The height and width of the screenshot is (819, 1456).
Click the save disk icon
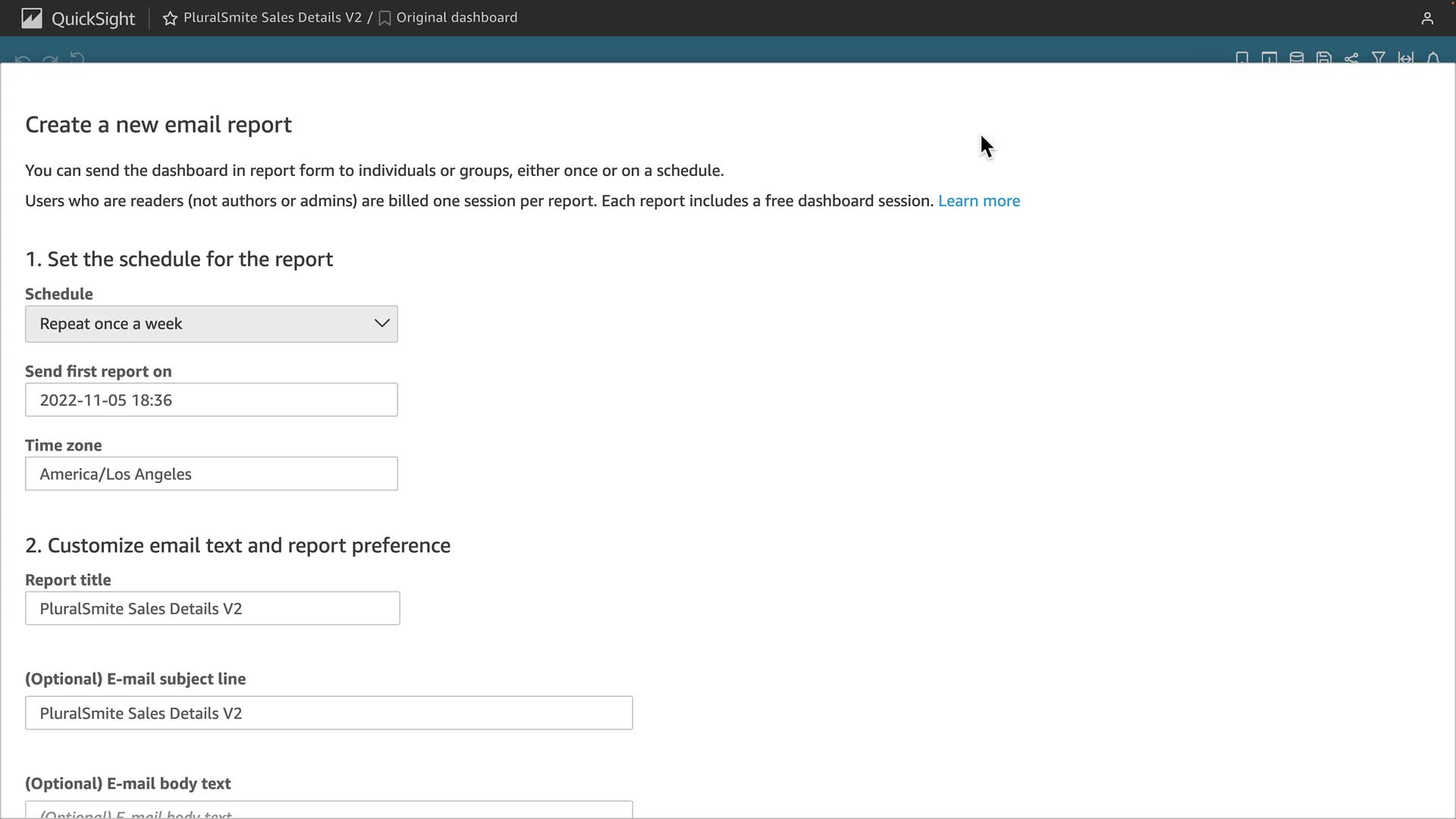[1324, 58]
